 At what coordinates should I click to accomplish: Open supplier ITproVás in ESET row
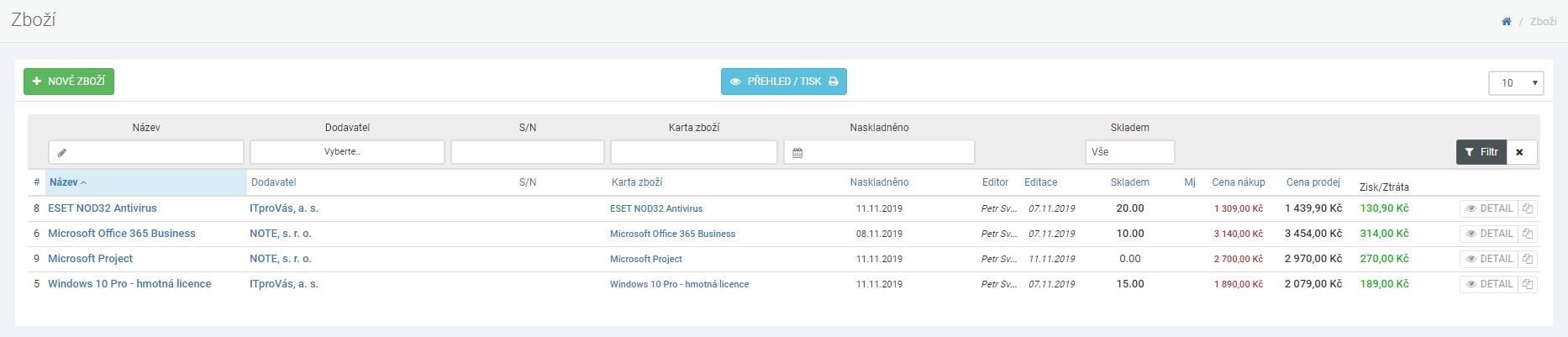pos(284,208)
